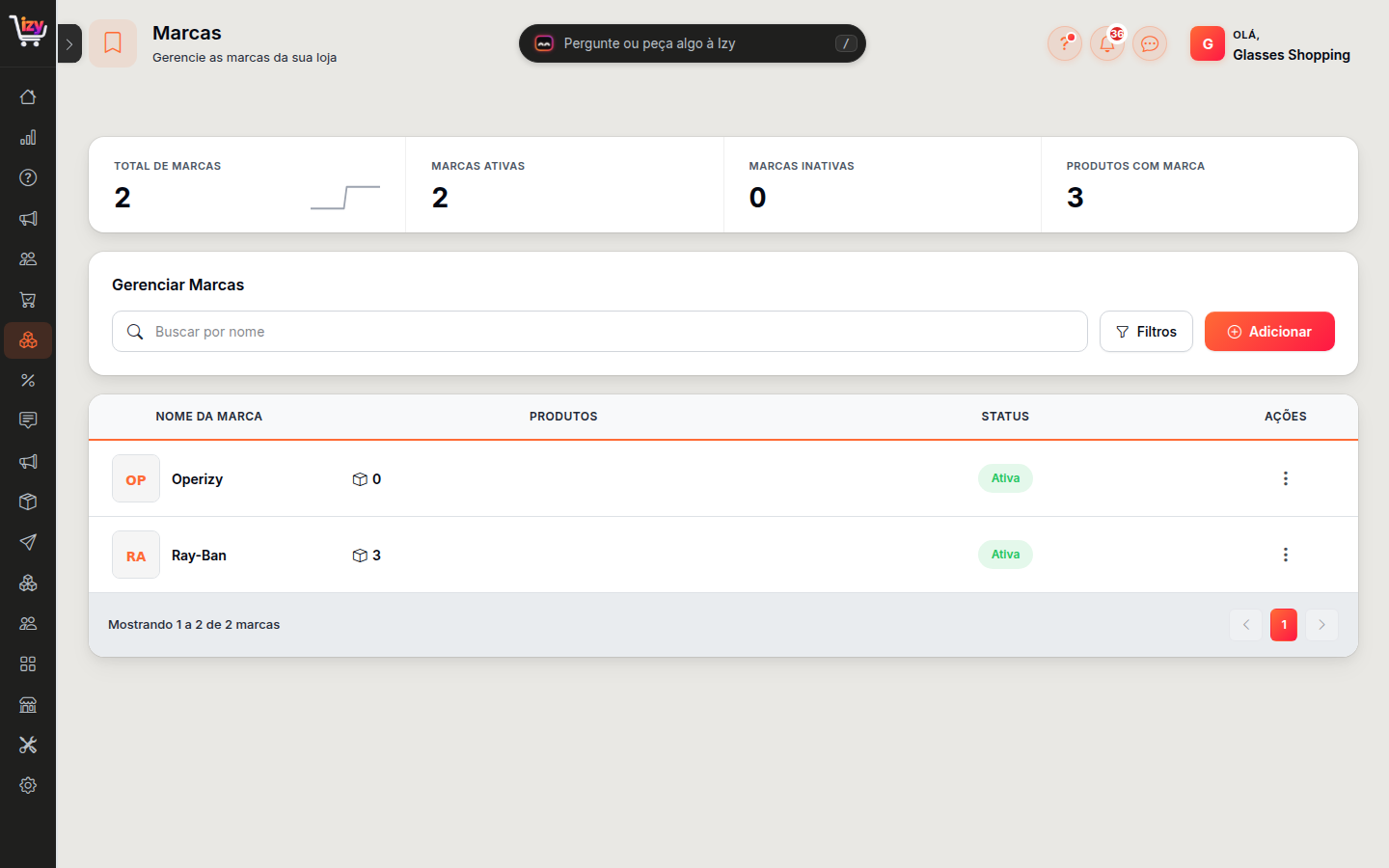Open the crossed tools icon
The image size is (1389, 868).
point(28,745)
